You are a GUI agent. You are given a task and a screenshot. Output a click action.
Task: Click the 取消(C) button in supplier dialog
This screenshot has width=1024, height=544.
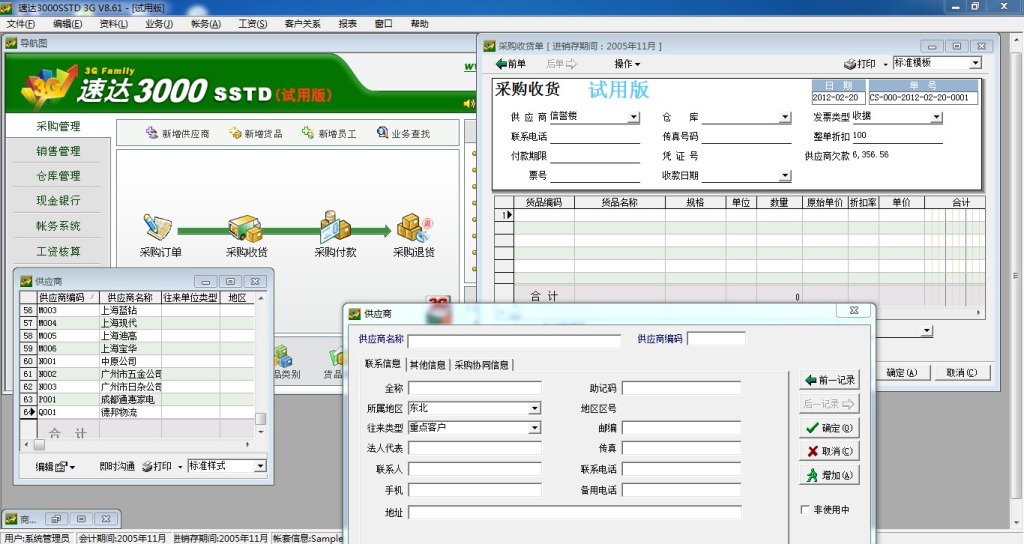coord(829,451)
